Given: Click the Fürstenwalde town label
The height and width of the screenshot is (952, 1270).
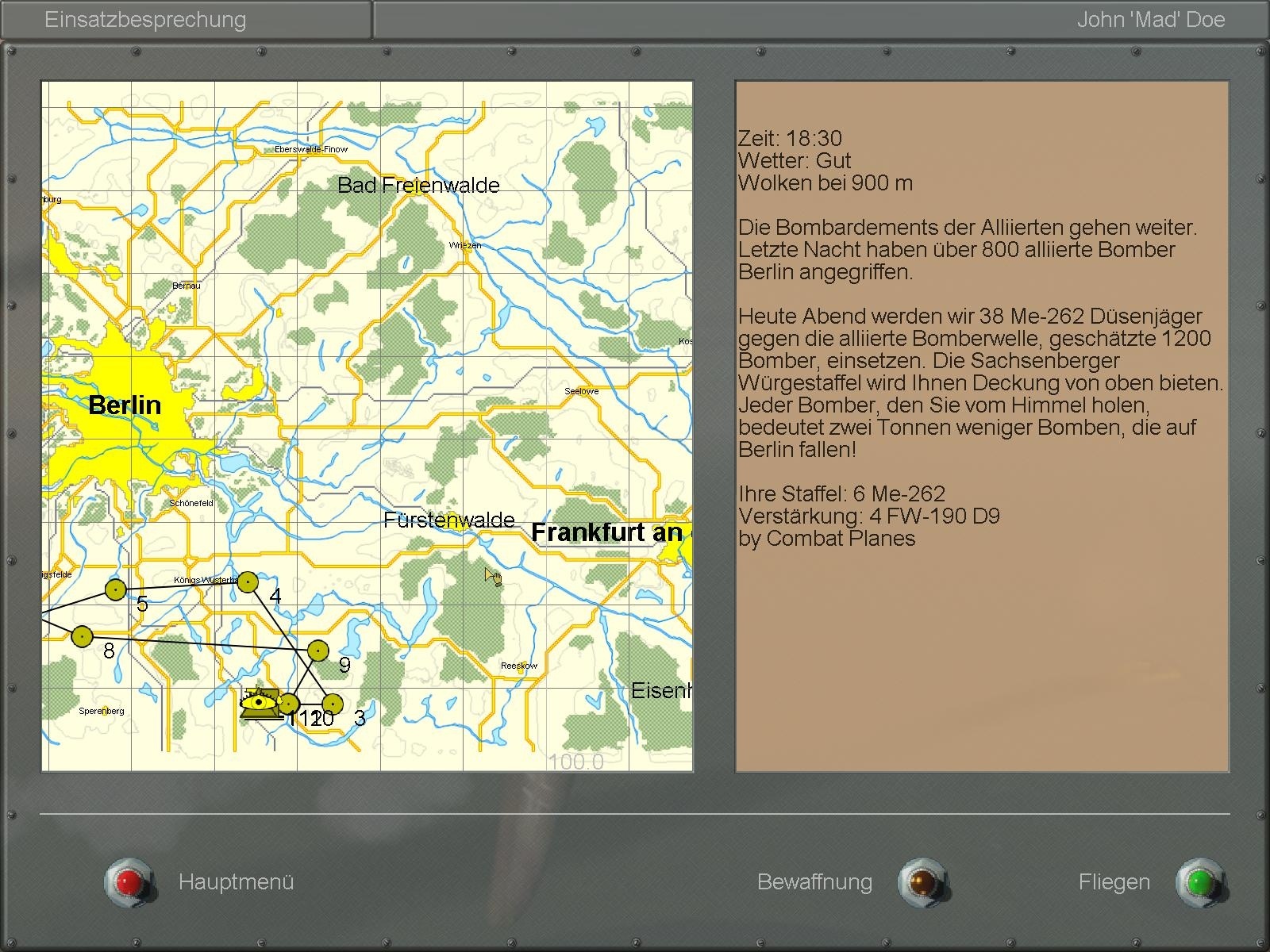Looking at the screenshot, I should click(448, 520).
